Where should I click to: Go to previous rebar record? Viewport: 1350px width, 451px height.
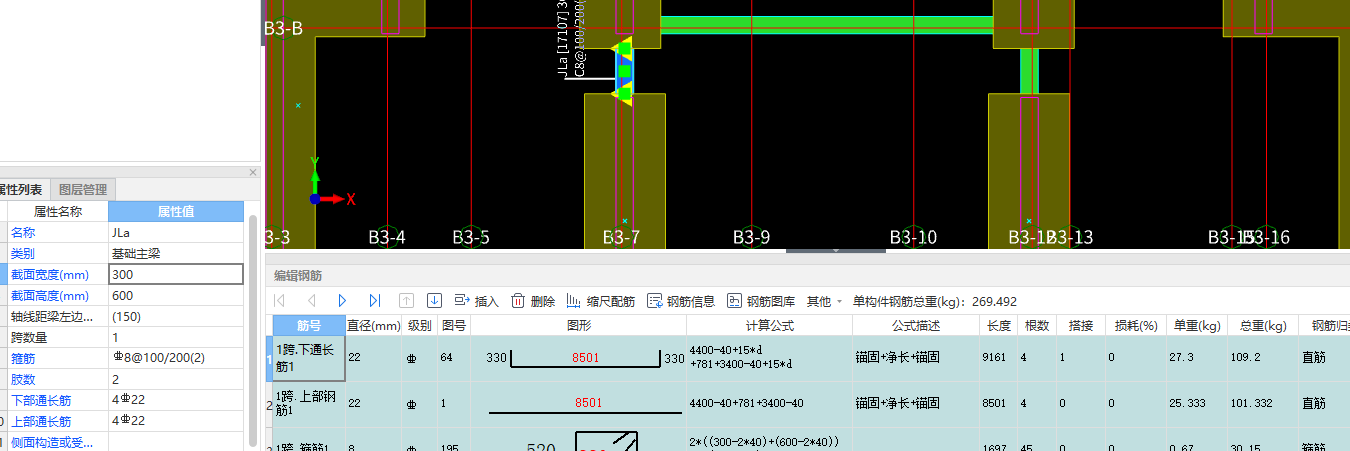click(311, 301)
